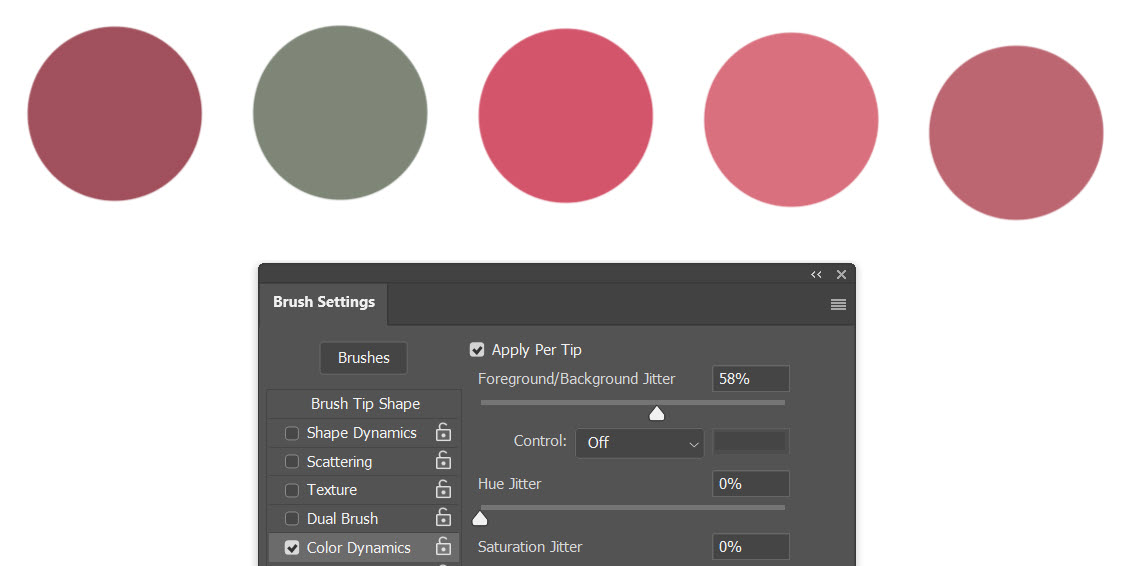
Task: Toggle Texture lock icon
Action: [444, 489]
